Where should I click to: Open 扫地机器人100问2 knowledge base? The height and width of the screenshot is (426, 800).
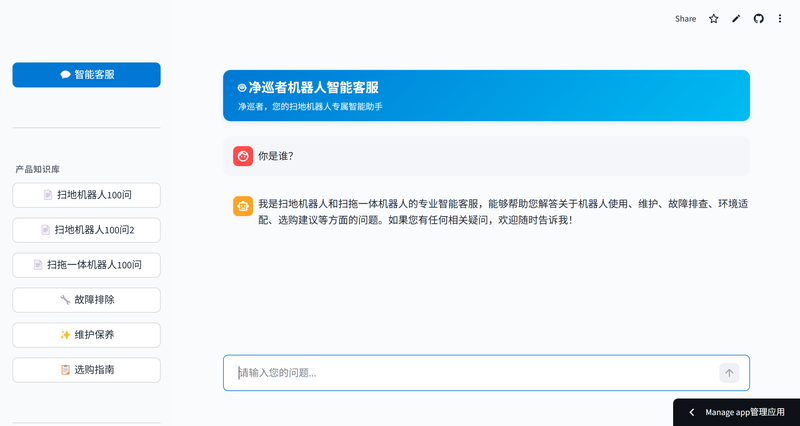[86, 230]
